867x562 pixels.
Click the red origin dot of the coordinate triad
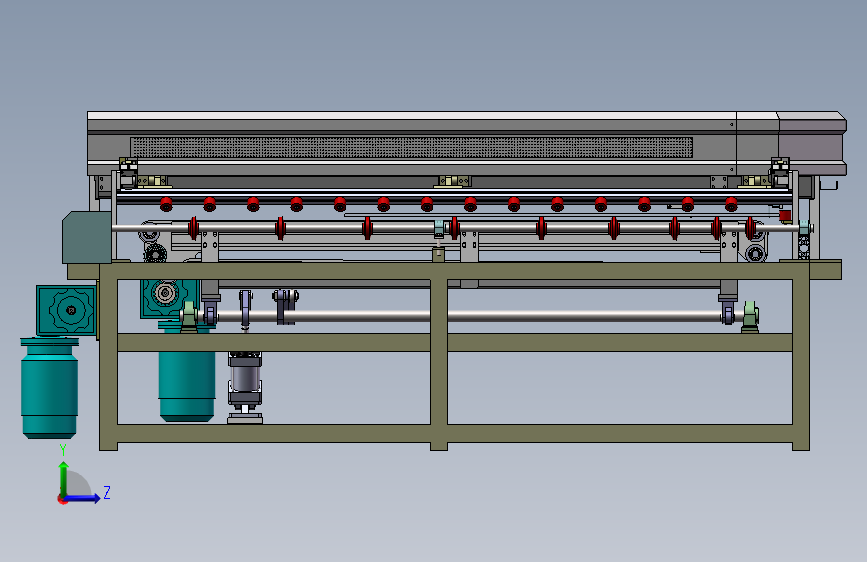click(x=61, y=499)
